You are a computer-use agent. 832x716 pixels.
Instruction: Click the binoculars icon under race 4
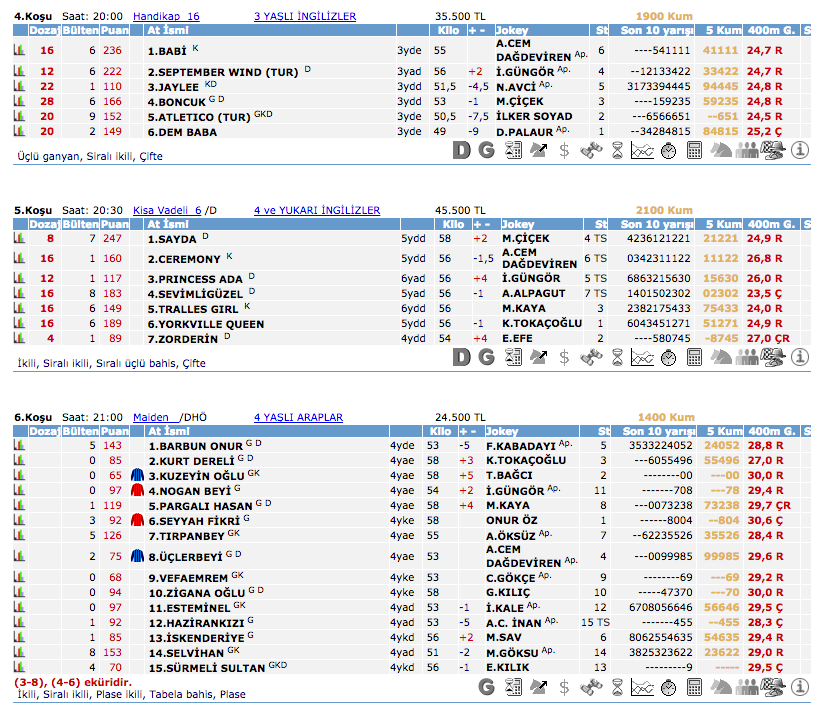coord(591,150)
